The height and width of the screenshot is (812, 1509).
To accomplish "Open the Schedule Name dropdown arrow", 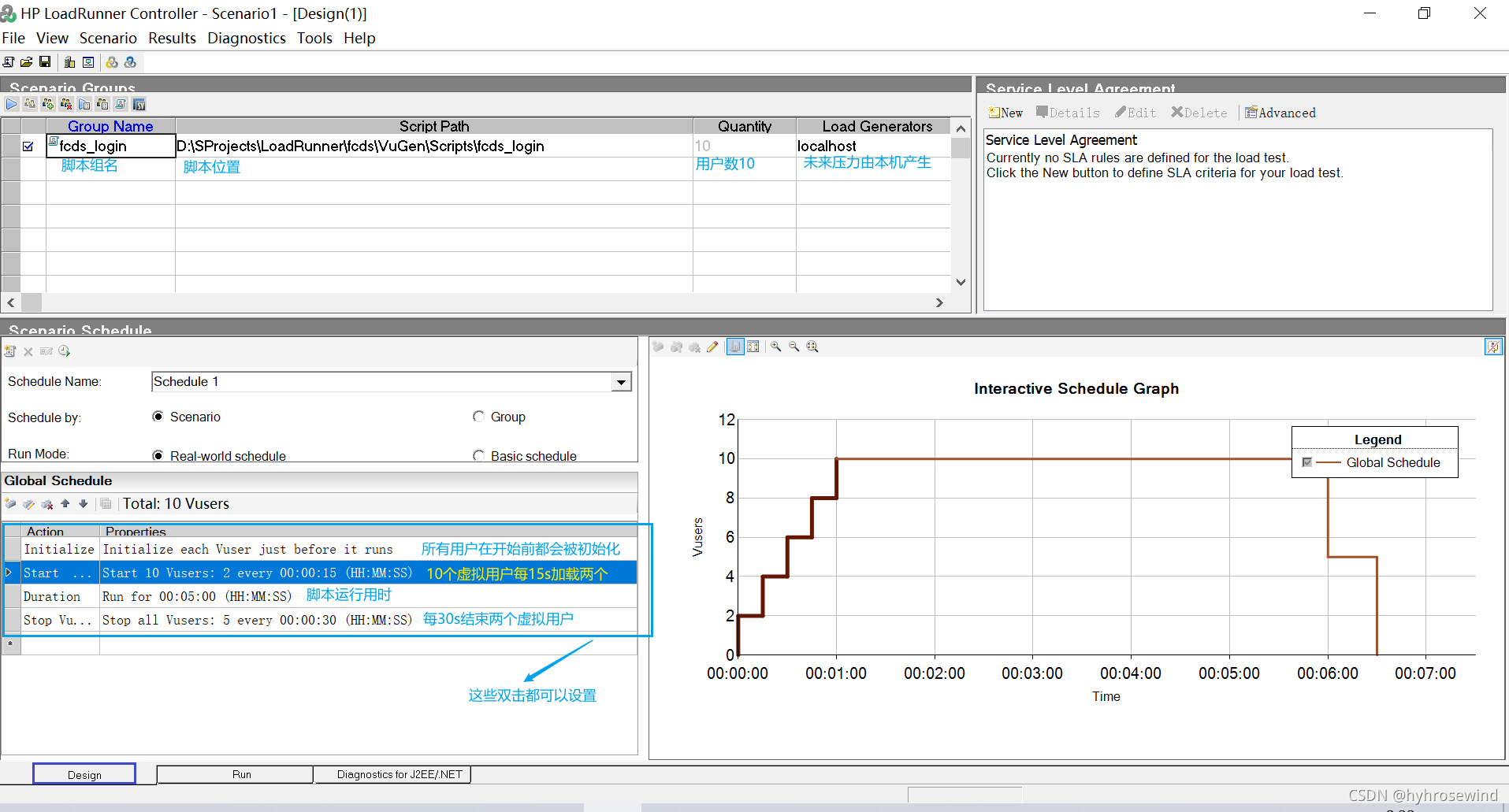I will coord(622,382).
